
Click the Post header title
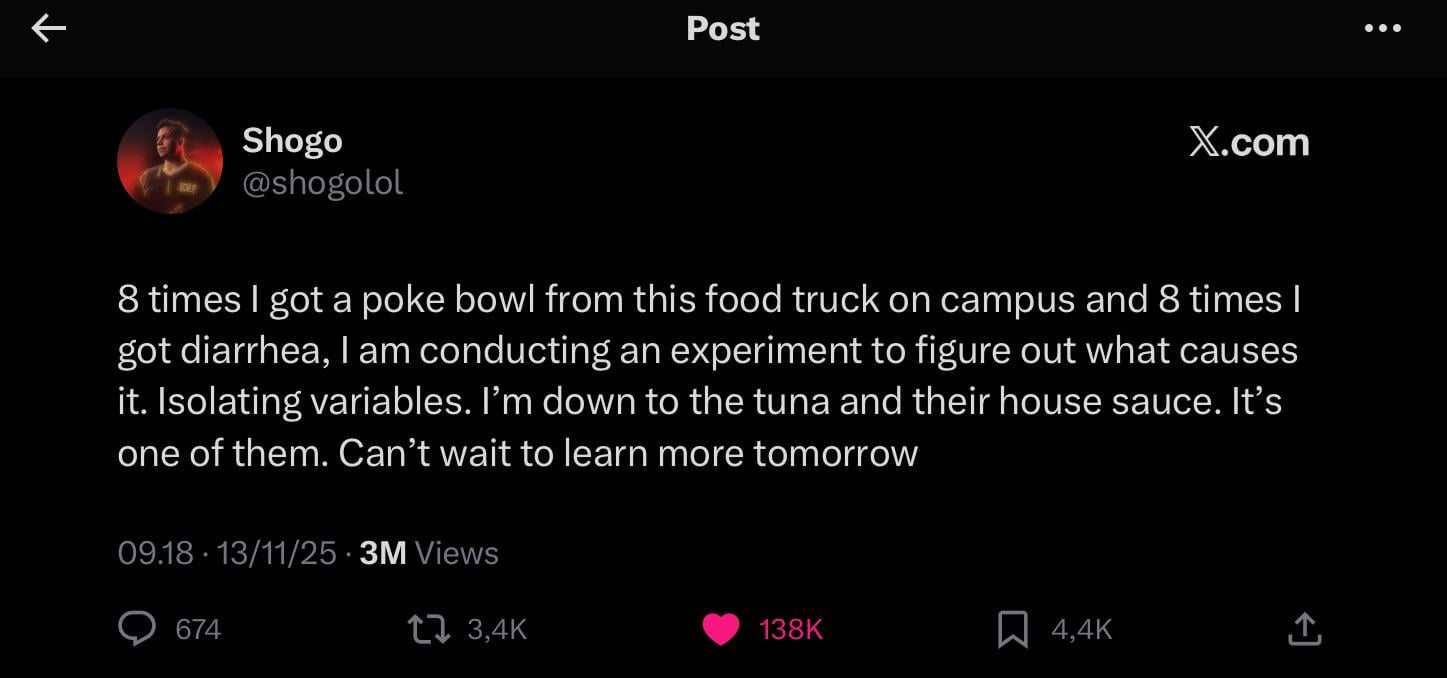point(723,29)
